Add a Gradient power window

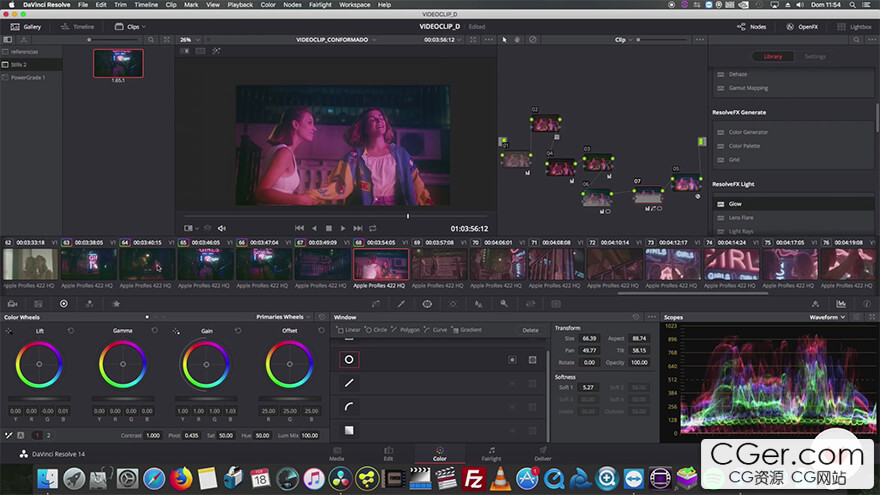pos(466,330)
